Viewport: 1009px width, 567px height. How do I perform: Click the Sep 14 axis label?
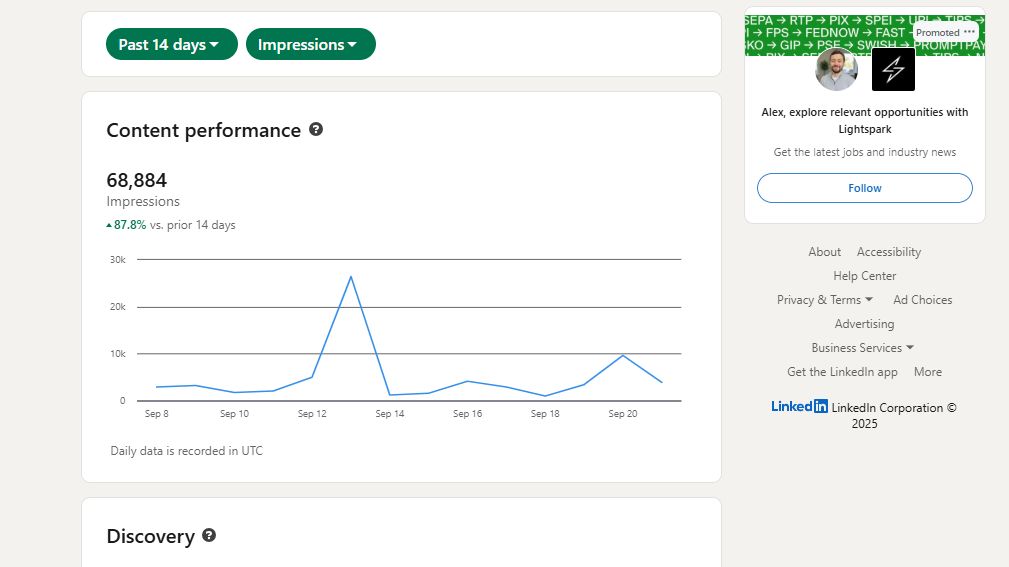click(390, 414)
